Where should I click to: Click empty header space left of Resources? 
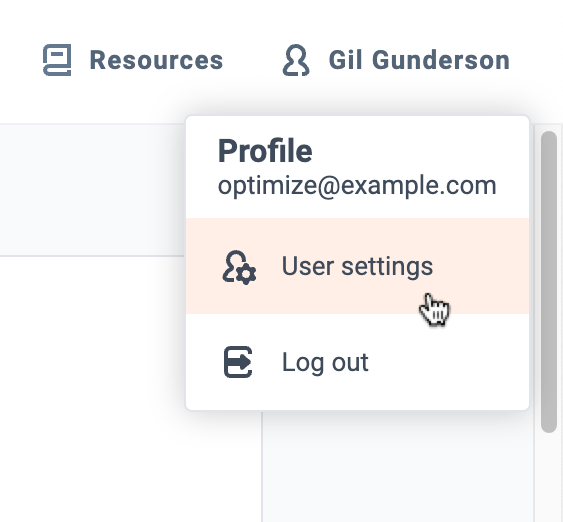(20, 60)
